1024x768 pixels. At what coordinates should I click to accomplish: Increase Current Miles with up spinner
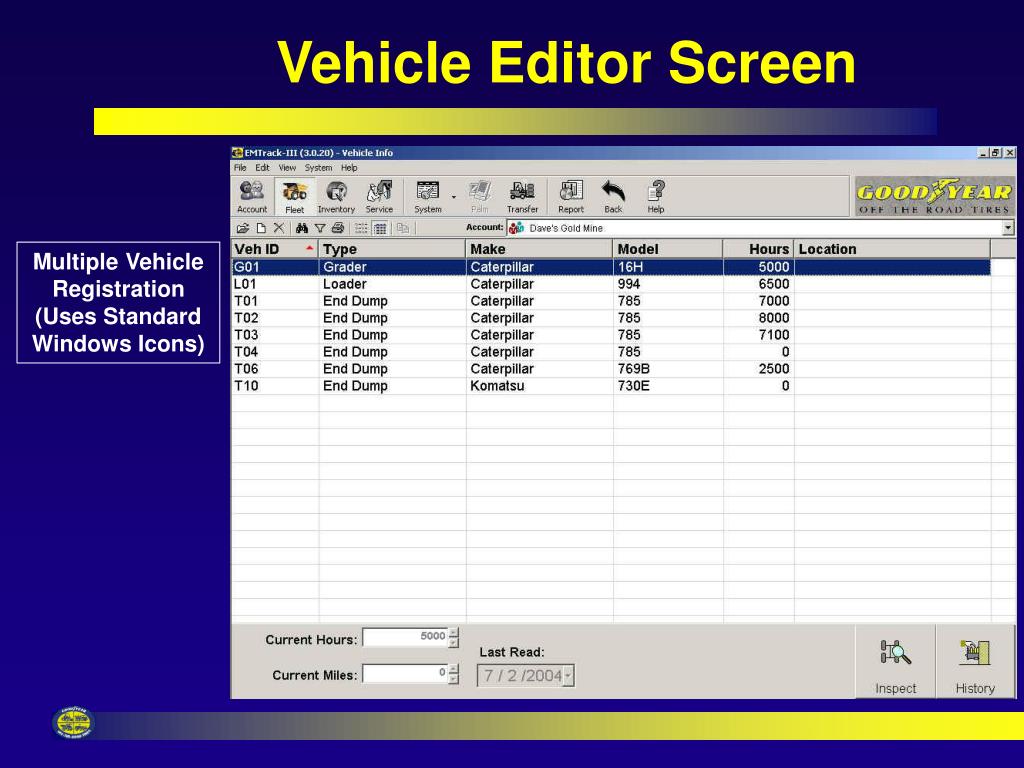454,669
